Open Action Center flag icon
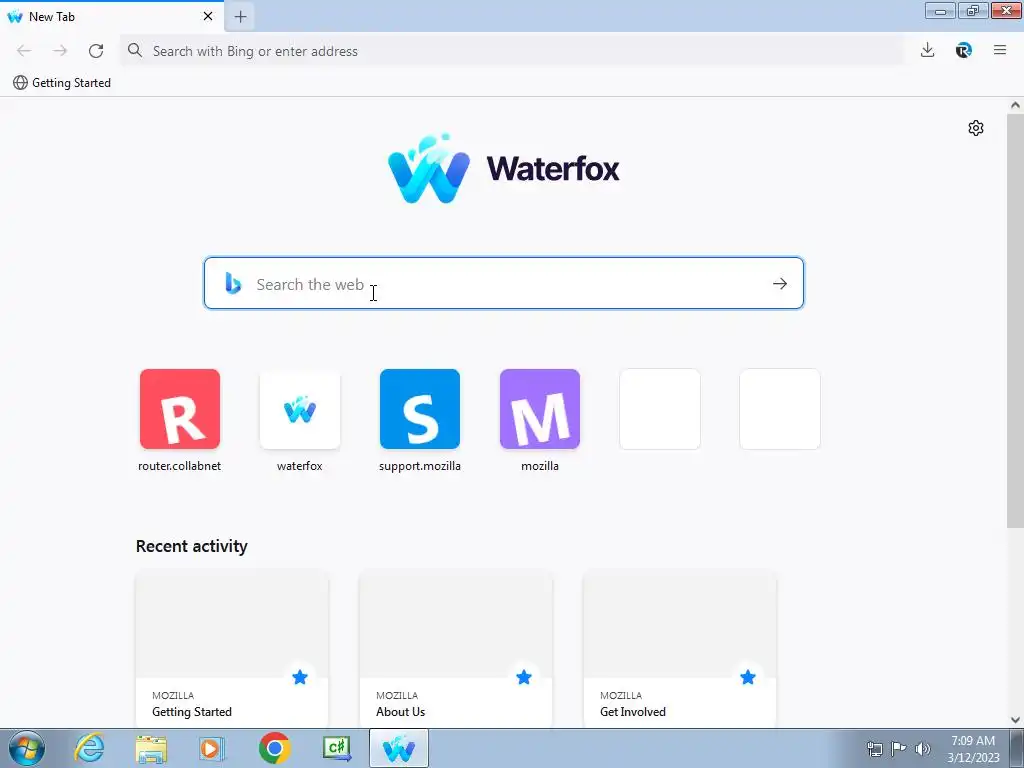Screen dimensions: 1024x768 pyautogui.click(x=899, y=749)
